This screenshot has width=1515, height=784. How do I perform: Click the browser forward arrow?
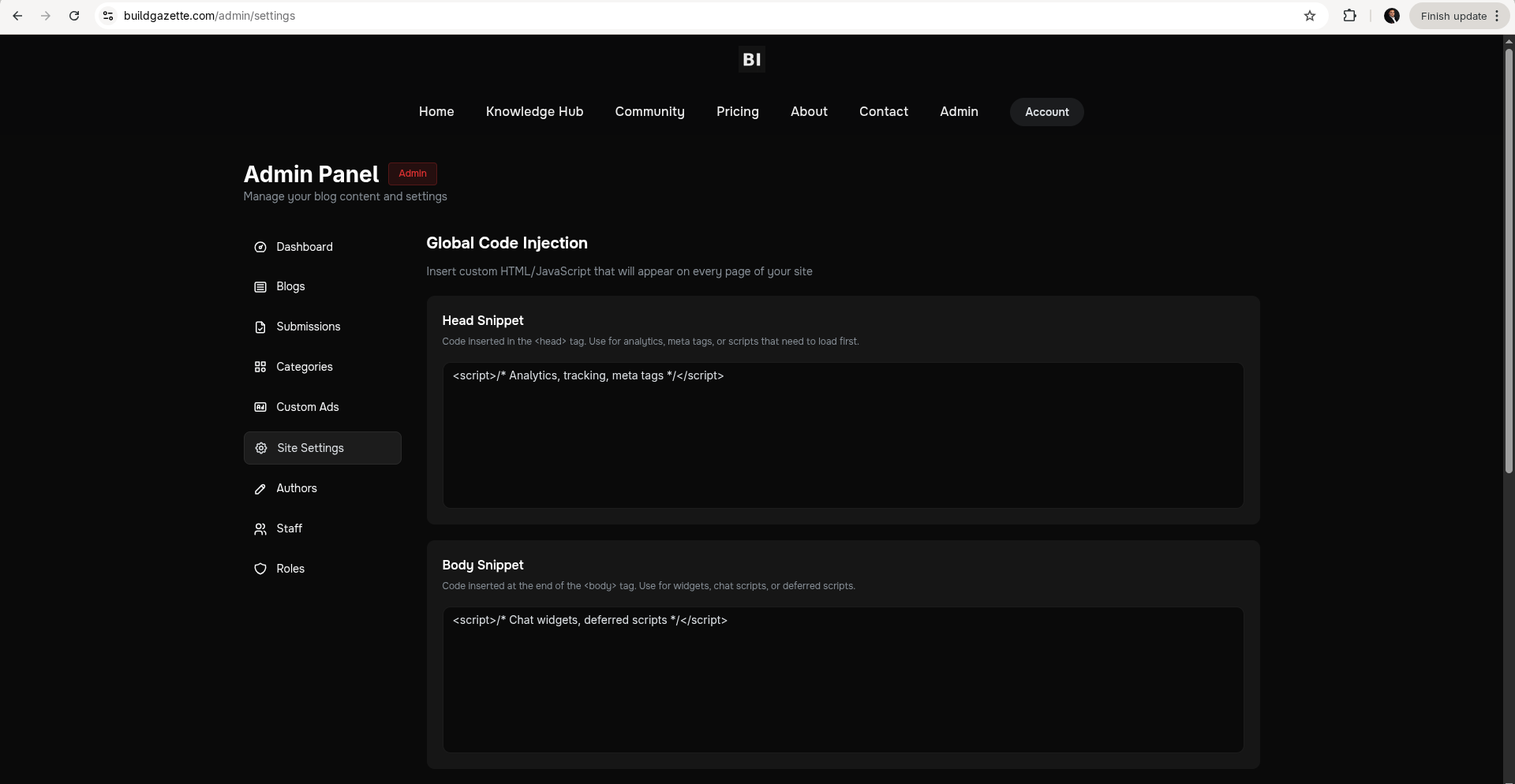46,16
